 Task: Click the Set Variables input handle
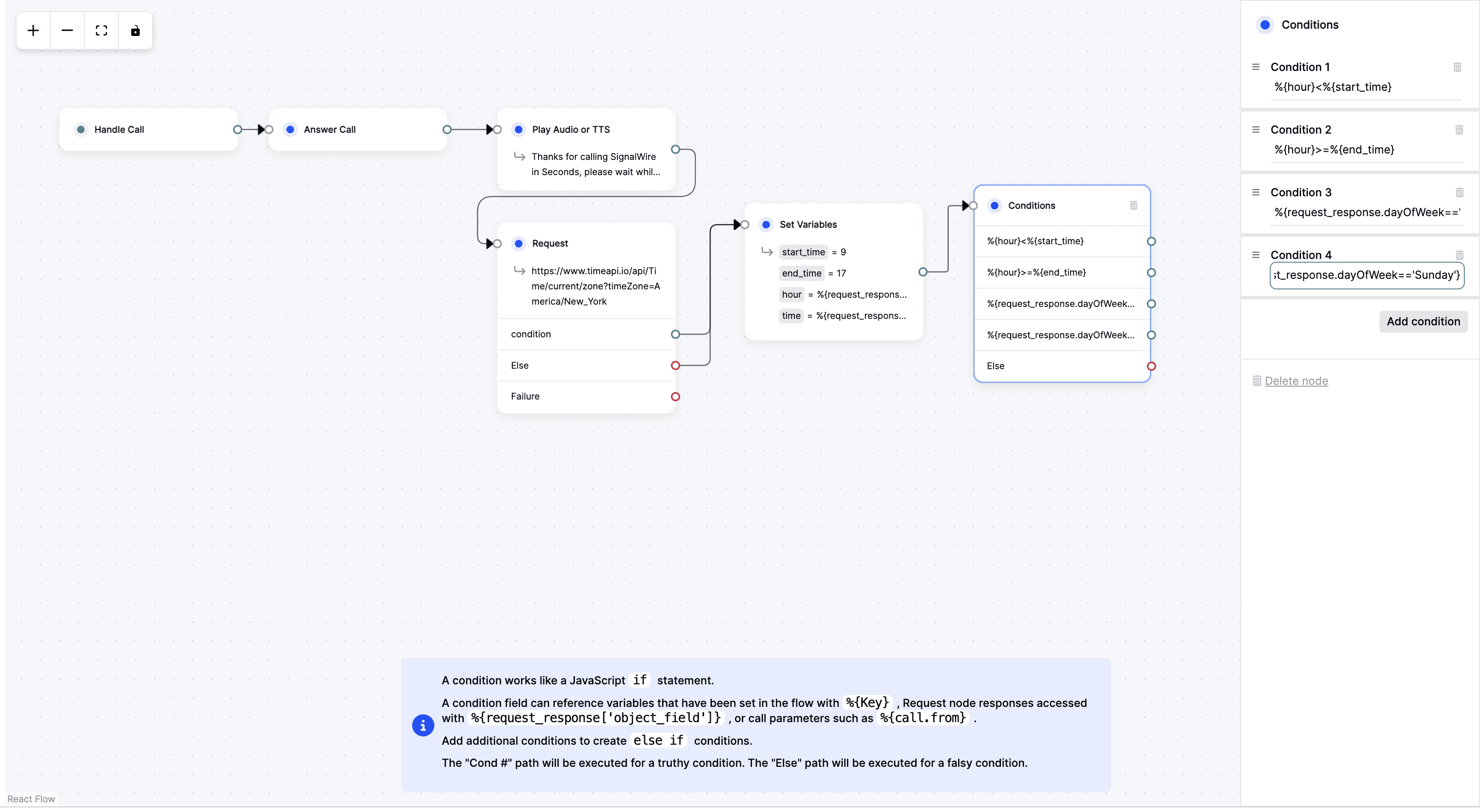745,224
